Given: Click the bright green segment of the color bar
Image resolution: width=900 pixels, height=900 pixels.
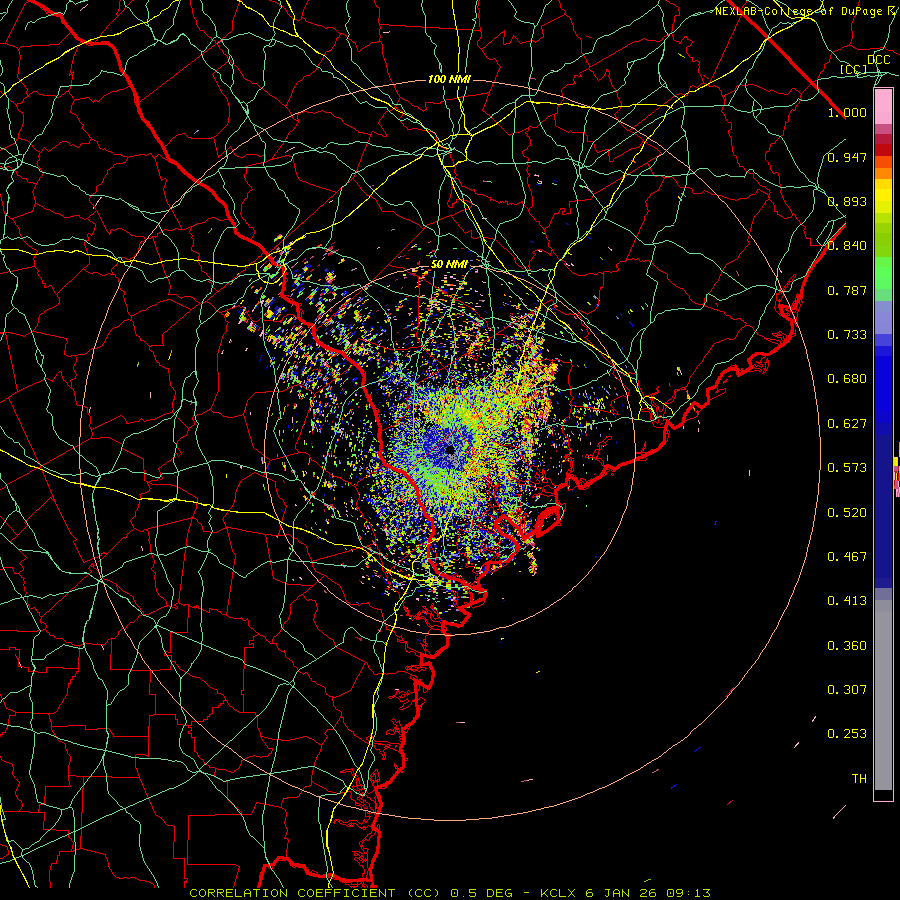Looking at the screenshot, I should (x=883, y=273).
